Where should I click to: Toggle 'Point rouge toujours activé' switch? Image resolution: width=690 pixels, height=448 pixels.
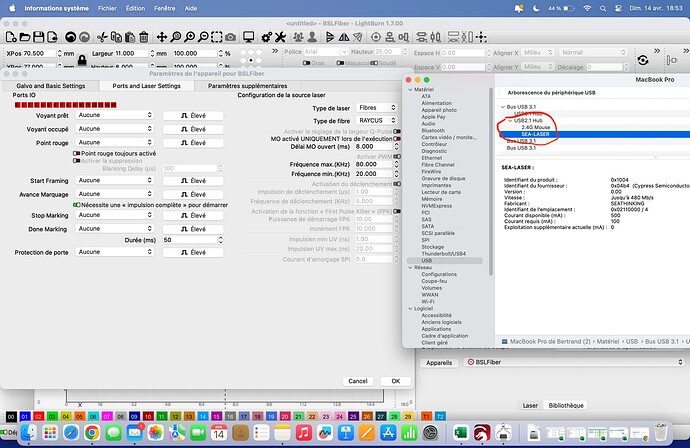(x=77, y=154)
